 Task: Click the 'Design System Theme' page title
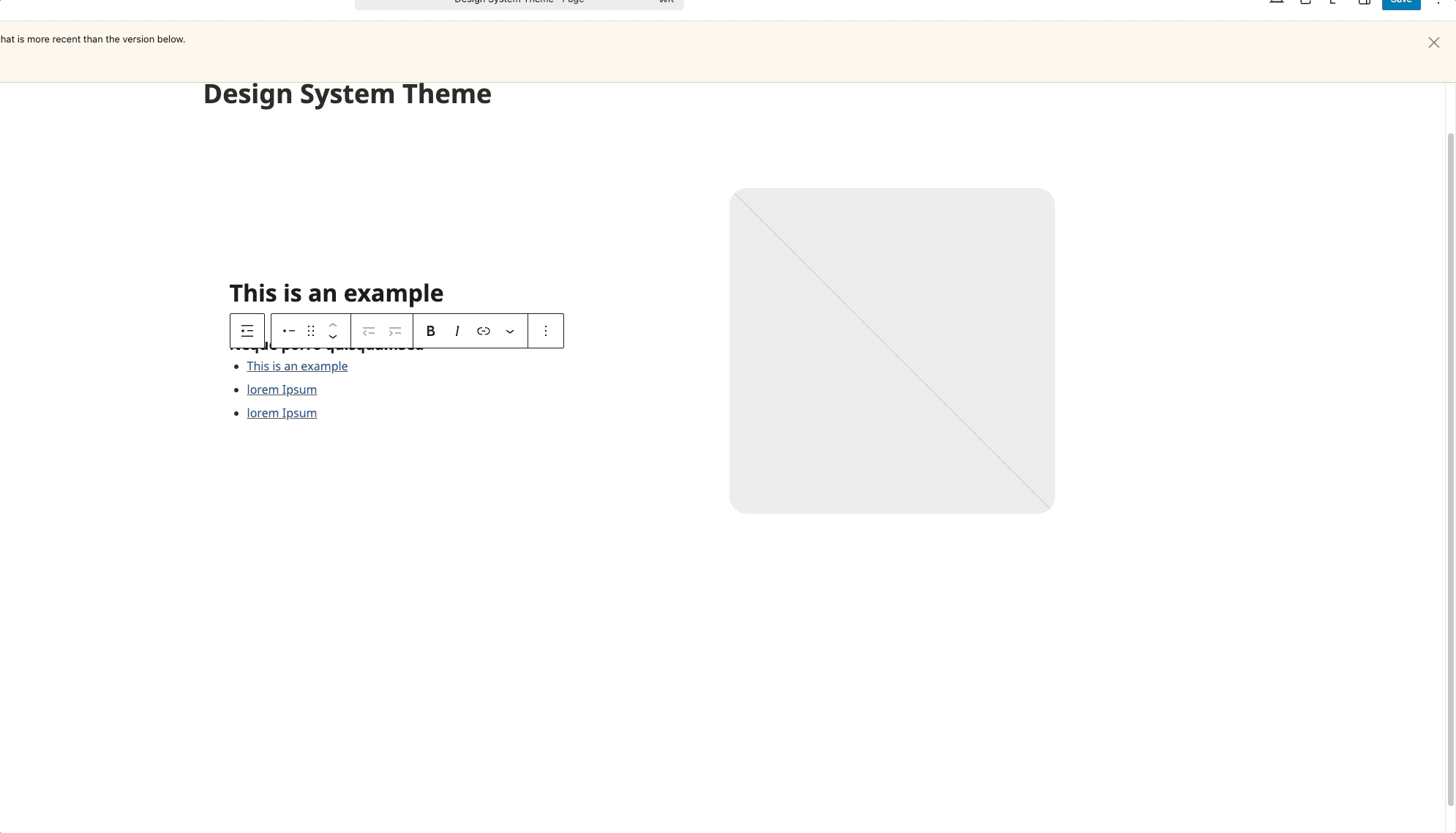pyautogui.click(x=348, y=94)
